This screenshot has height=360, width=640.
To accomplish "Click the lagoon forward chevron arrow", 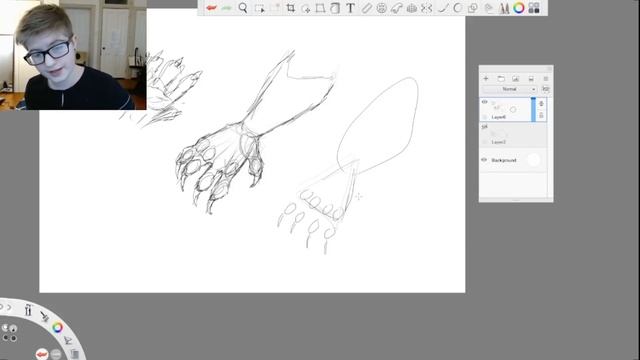I will [9, 307].
